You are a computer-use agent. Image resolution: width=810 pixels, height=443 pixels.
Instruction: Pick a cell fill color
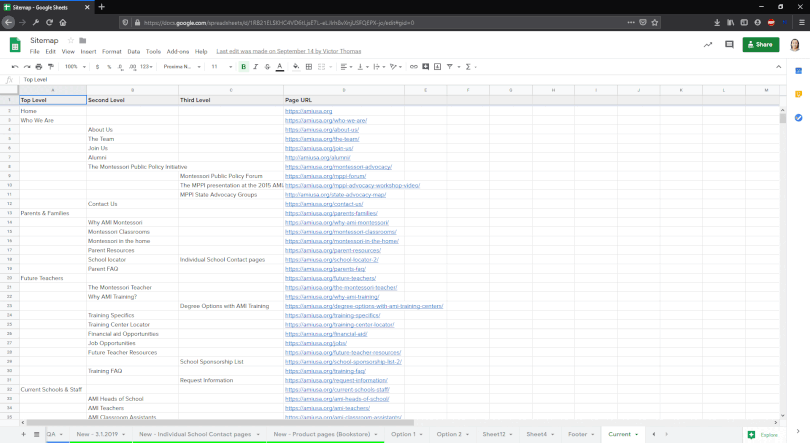click(296, 67)
